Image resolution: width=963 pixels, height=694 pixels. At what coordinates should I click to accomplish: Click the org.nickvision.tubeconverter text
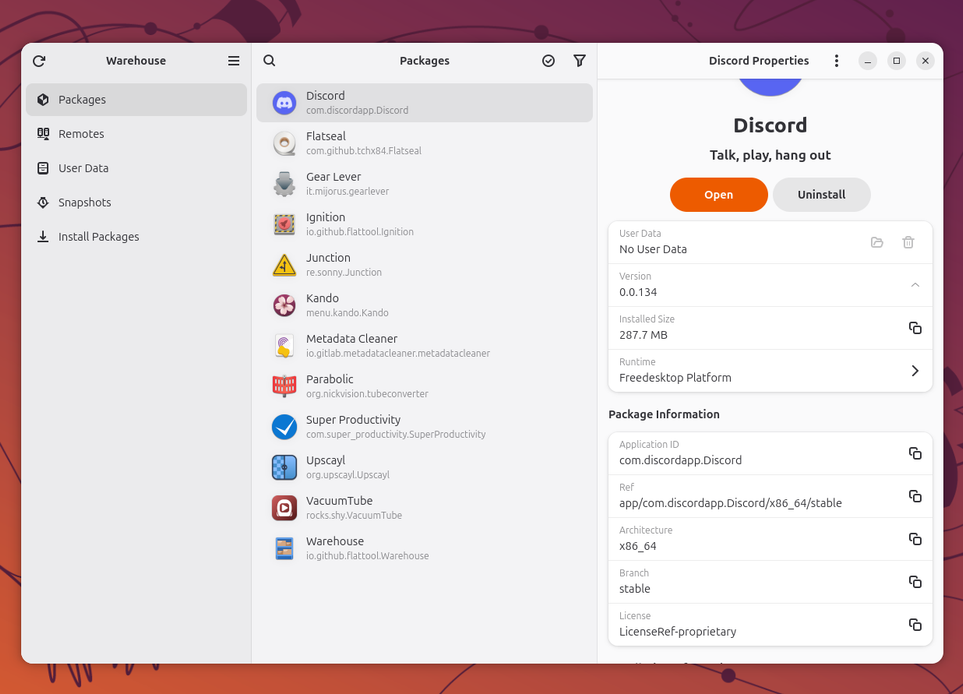coord(367,394)
